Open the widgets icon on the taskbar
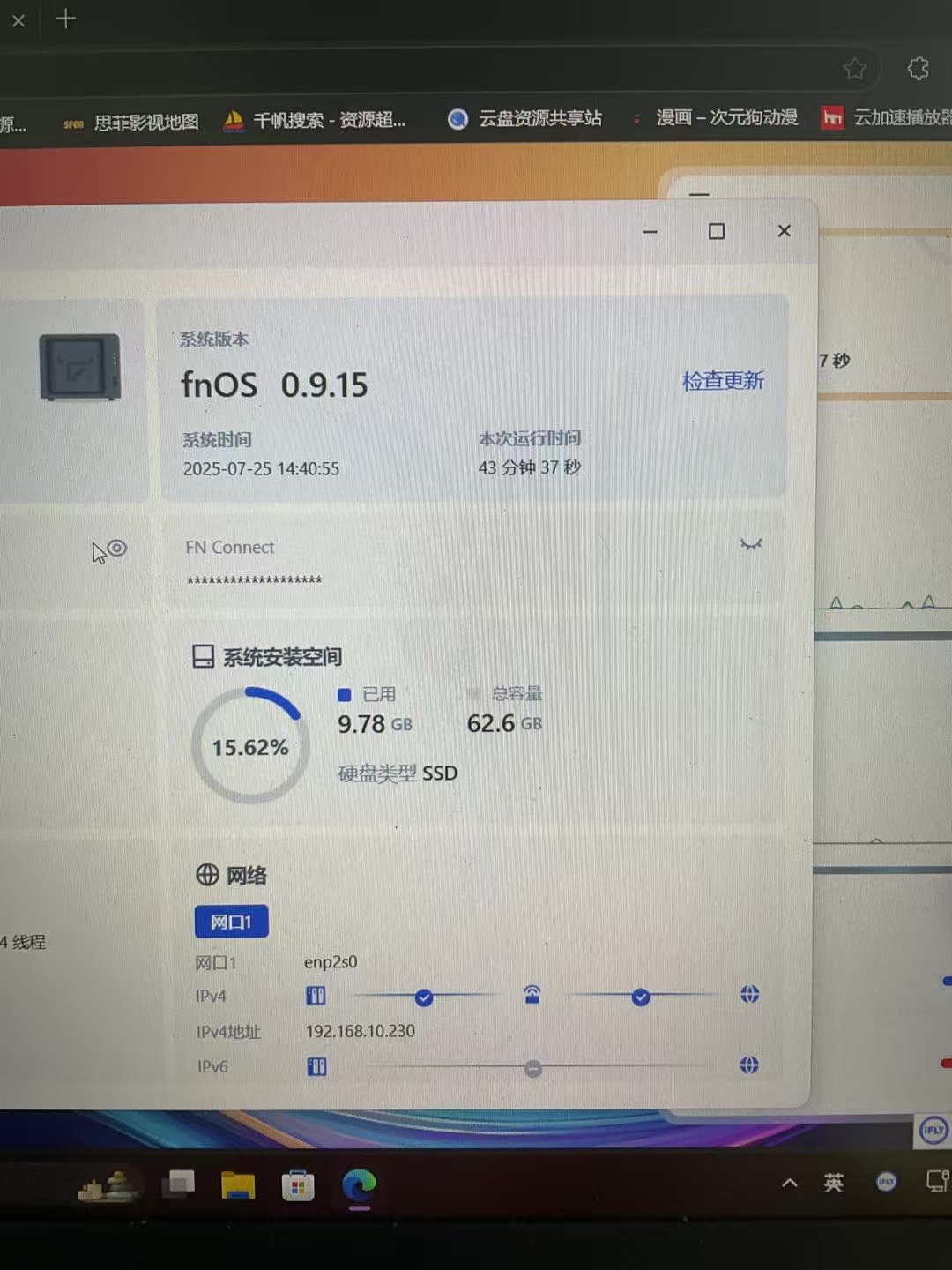The image size is (952, 1270). click(108, 1186)
